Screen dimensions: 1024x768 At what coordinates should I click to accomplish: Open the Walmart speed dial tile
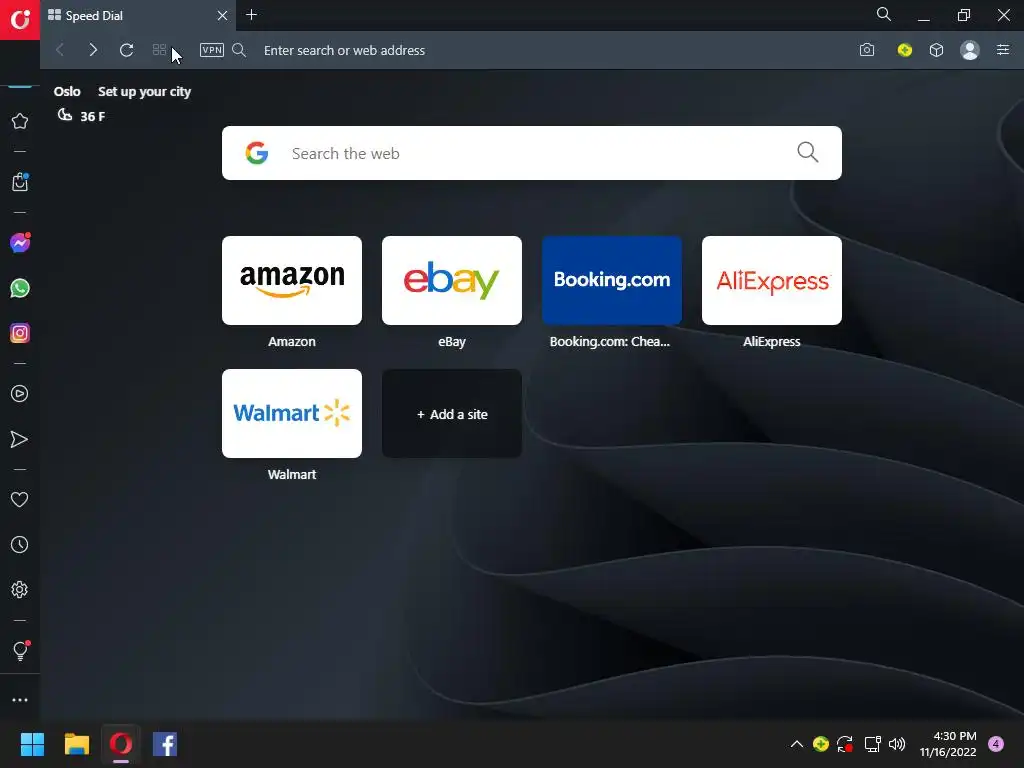pyautogui.click(x=292, y=413)
